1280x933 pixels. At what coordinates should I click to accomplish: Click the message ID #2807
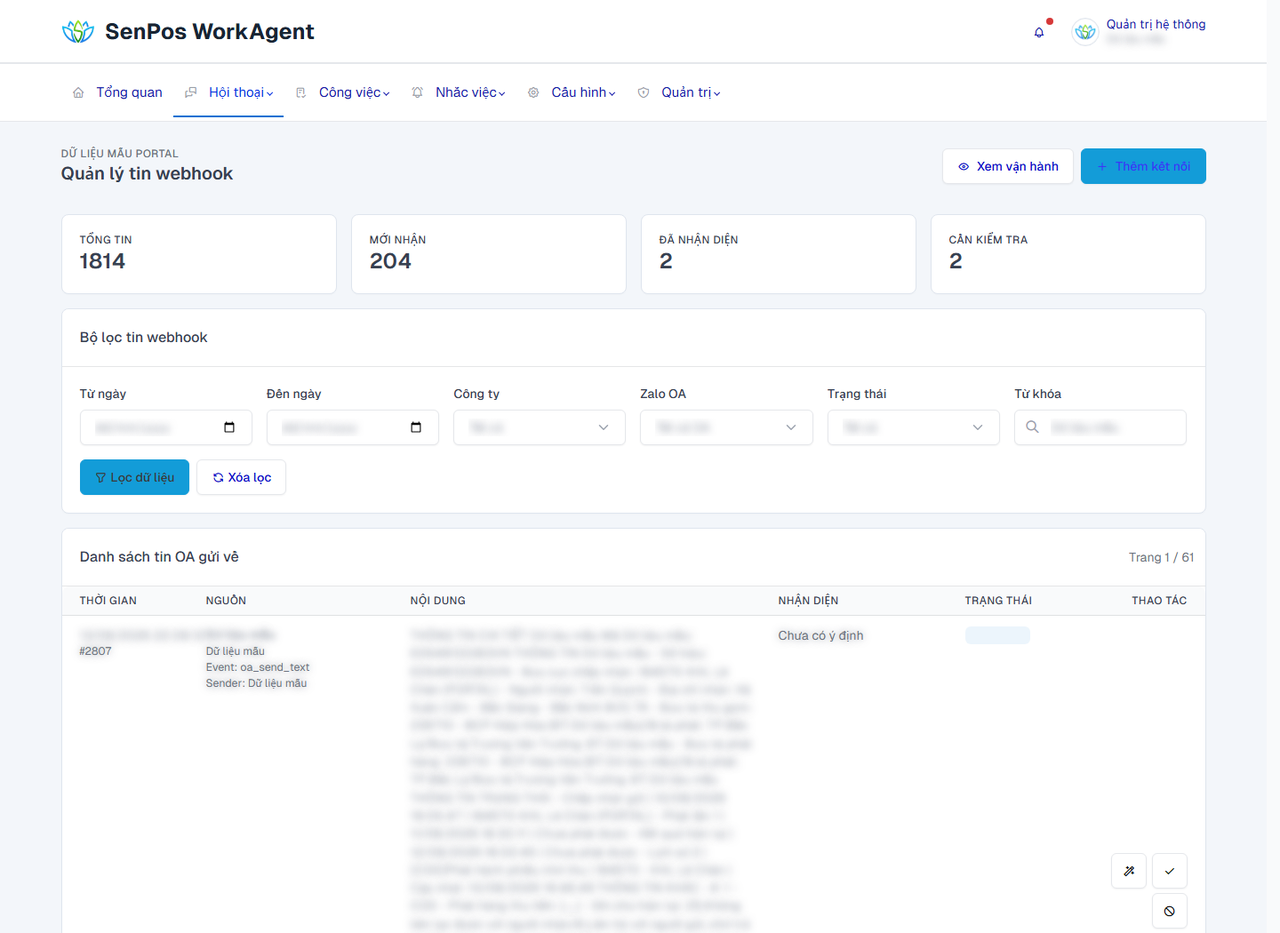point(96,651)
